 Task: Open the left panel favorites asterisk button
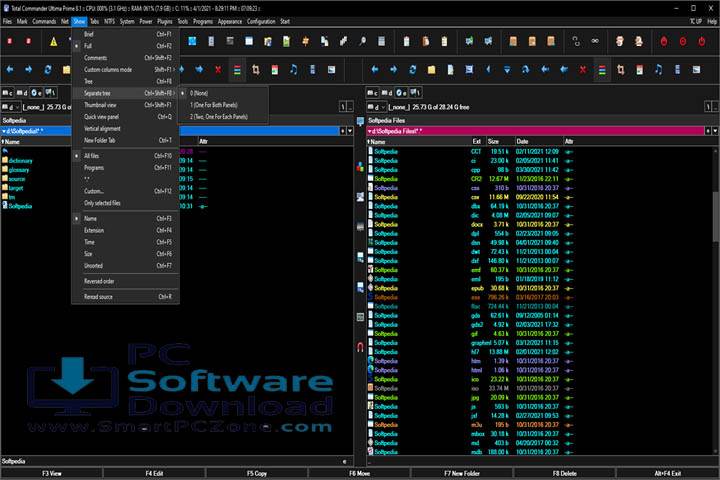(343, 131)
